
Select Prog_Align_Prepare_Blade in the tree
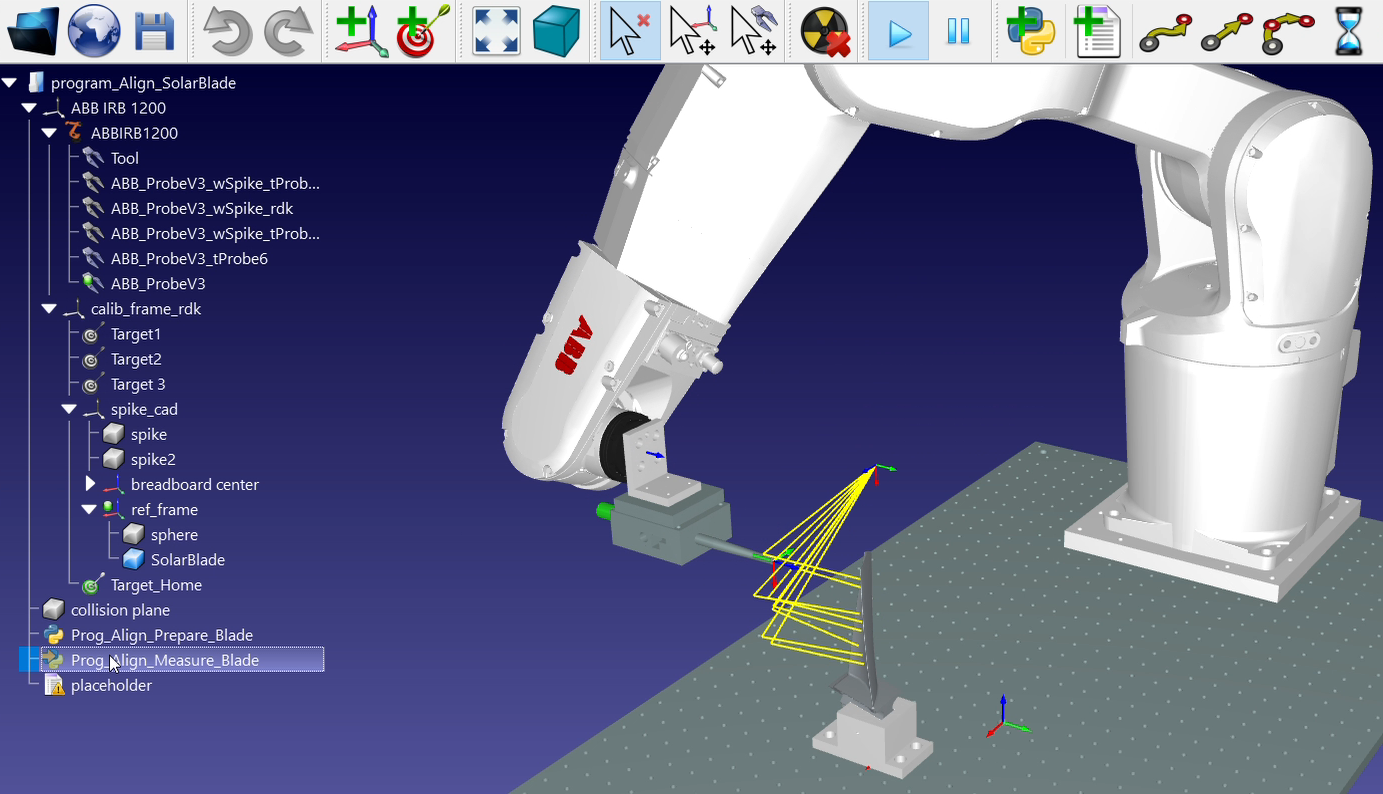coord(161,635)
